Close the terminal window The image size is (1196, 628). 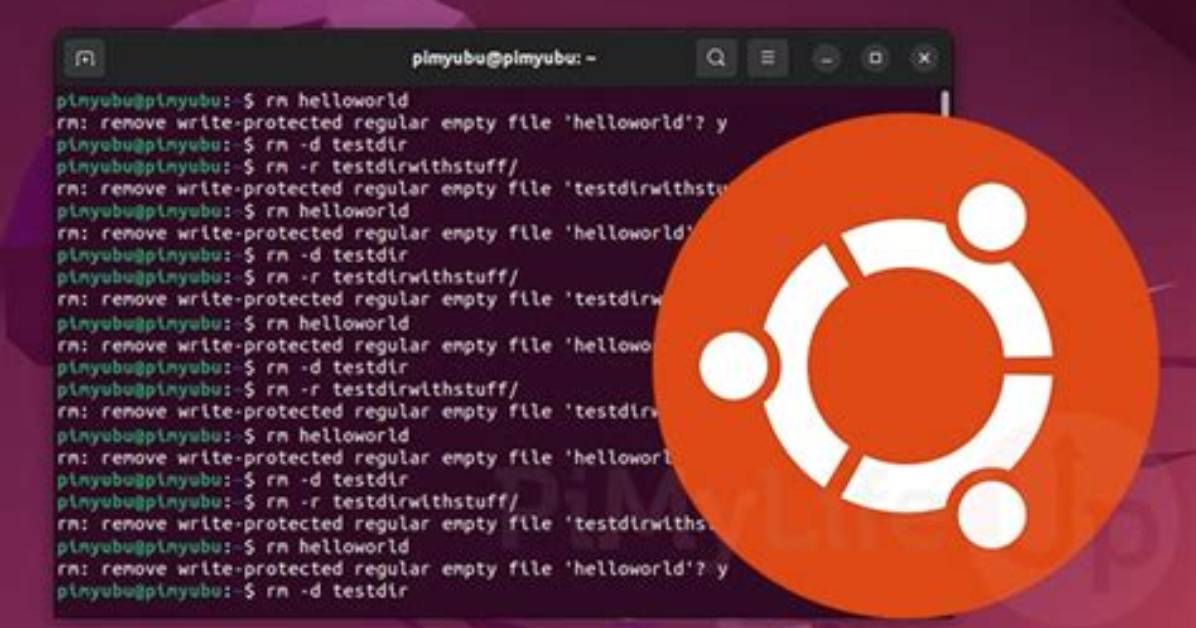point(924,58)
